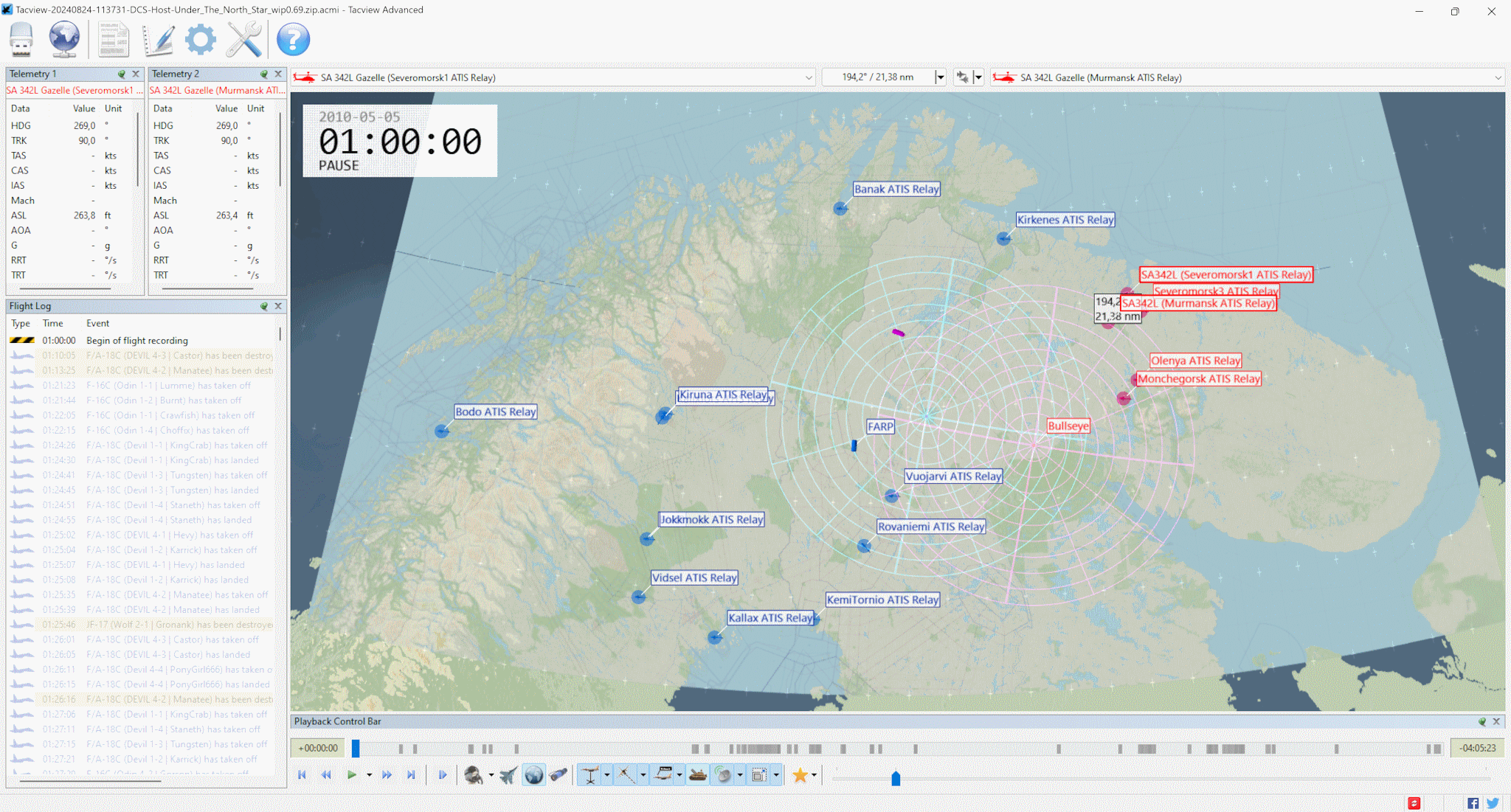Click the blue help question mark icon
The image size is (1511, 812).
(293, 39)
